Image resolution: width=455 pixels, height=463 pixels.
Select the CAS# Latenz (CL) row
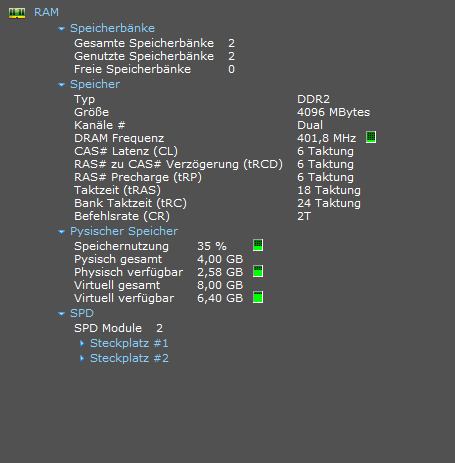click(214, 151)
